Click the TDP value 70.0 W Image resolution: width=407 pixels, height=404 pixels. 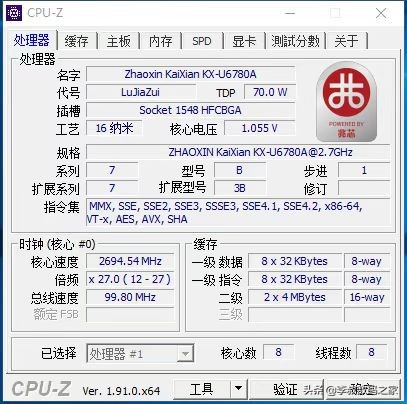(270, 92)
